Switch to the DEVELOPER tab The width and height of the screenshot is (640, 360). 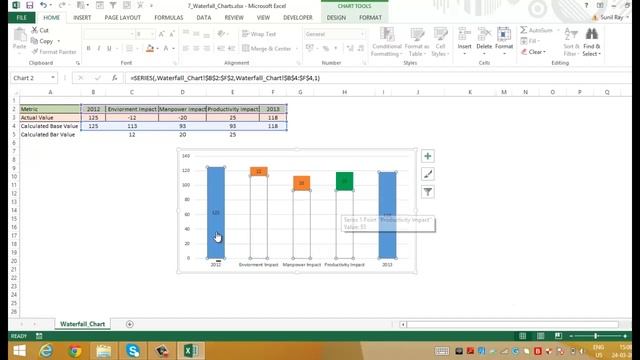[x=298, y=18]
